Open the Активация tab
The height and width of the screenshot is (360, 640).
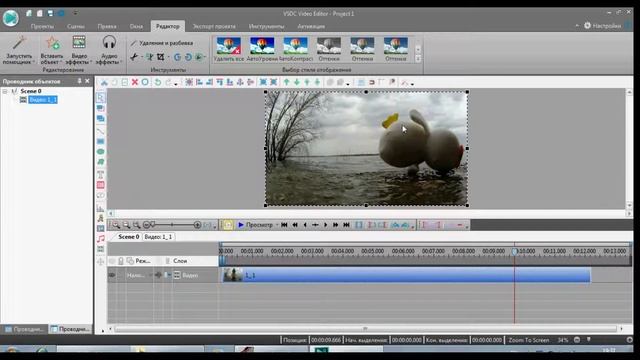(x=311, y=26)
